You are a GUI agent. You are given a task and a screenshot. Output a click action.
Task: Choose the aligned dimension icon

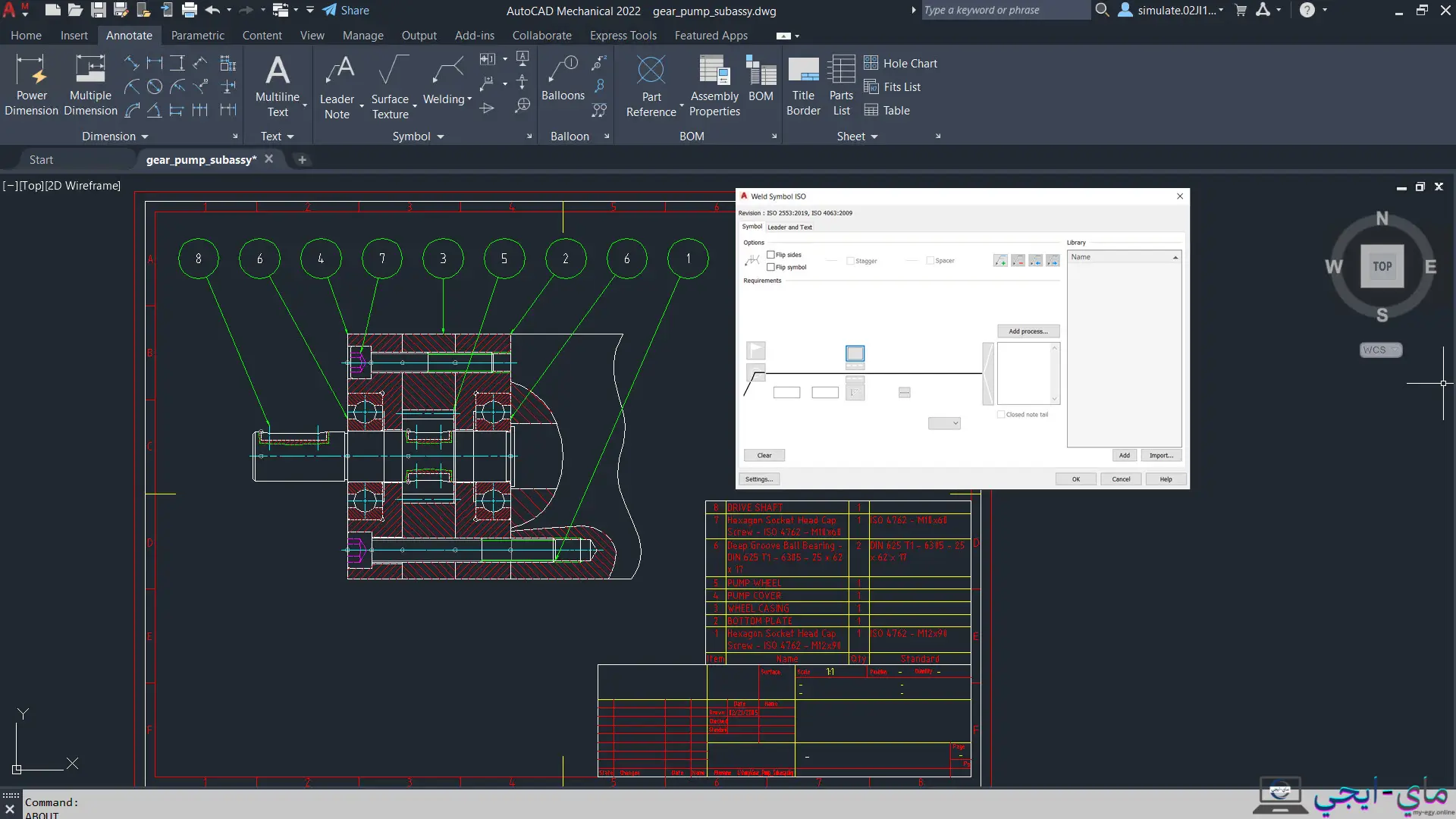point(131,63)
